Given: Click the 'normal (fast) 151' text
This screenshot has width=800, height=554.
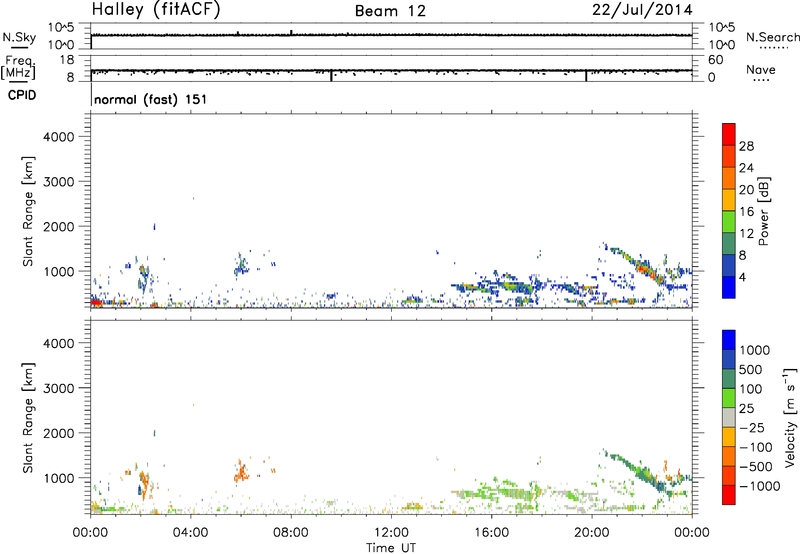Looking at the screenshot, I should point(151,99).
